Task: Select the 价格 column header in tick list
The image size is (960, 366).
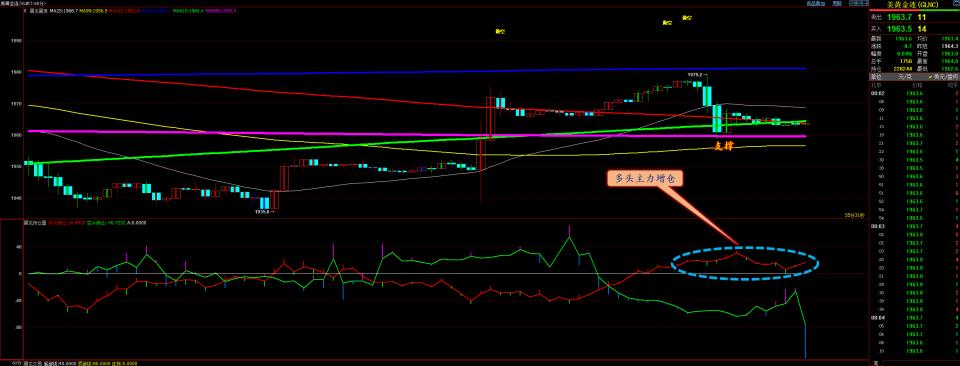Action: [x=917, y=85]
